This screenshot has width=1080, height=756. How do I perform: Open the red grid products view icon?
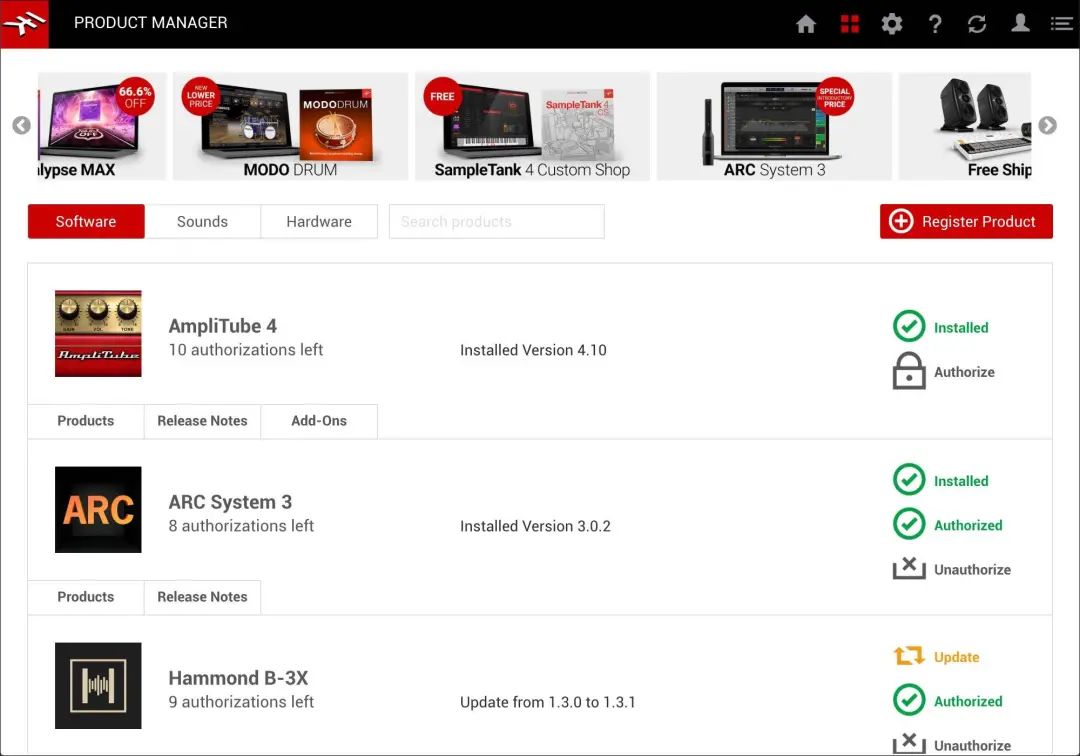pos(849,24)
